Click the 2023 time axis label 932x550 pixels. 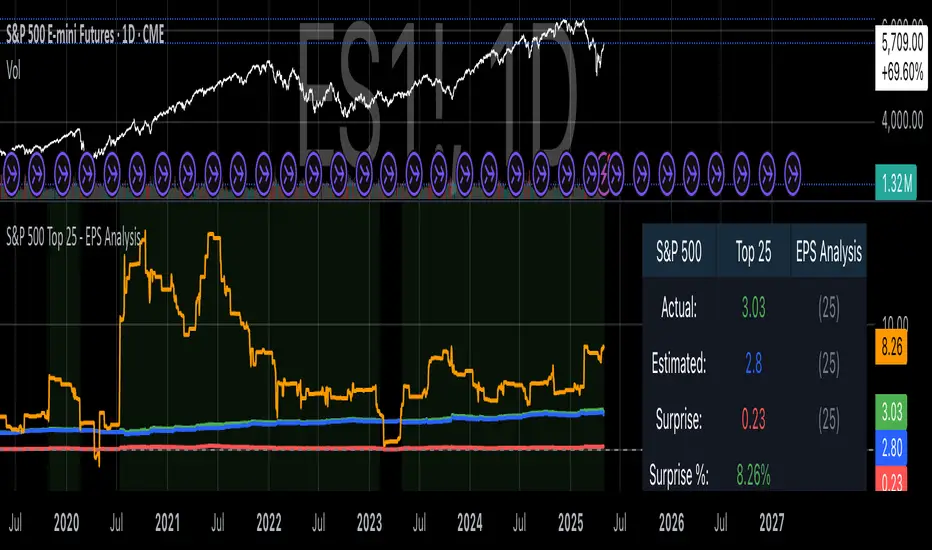[369, 523]
